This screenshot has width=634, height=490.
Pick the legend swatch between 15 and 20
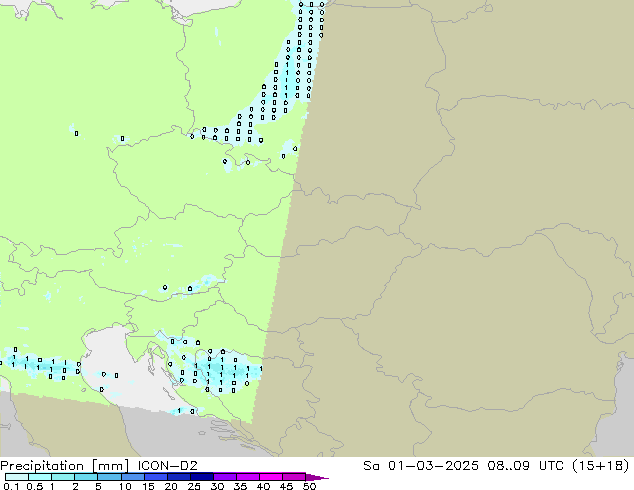[156, 477]
